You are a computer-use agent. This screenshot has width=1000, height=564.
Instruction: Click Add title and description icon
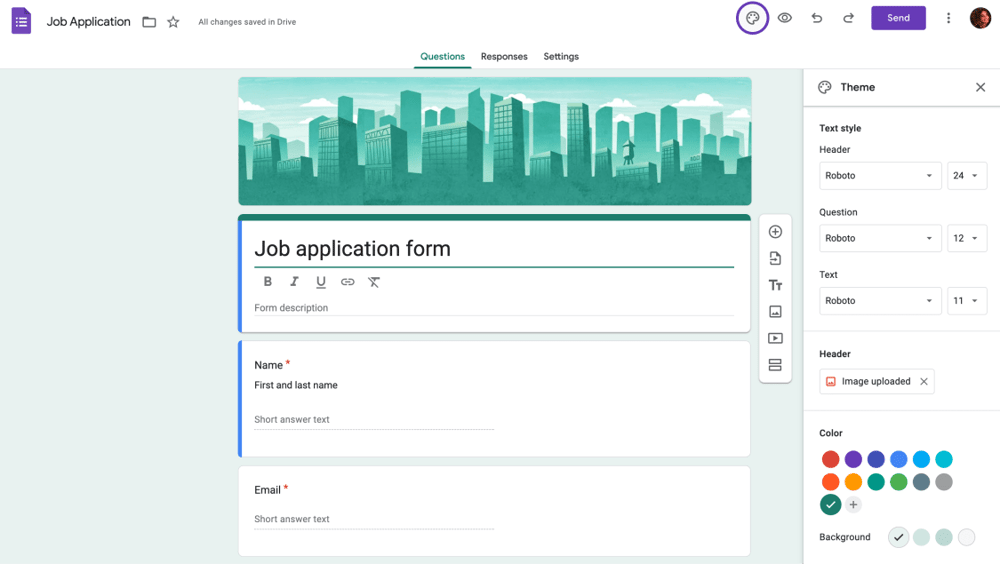(x=775, y=285)
